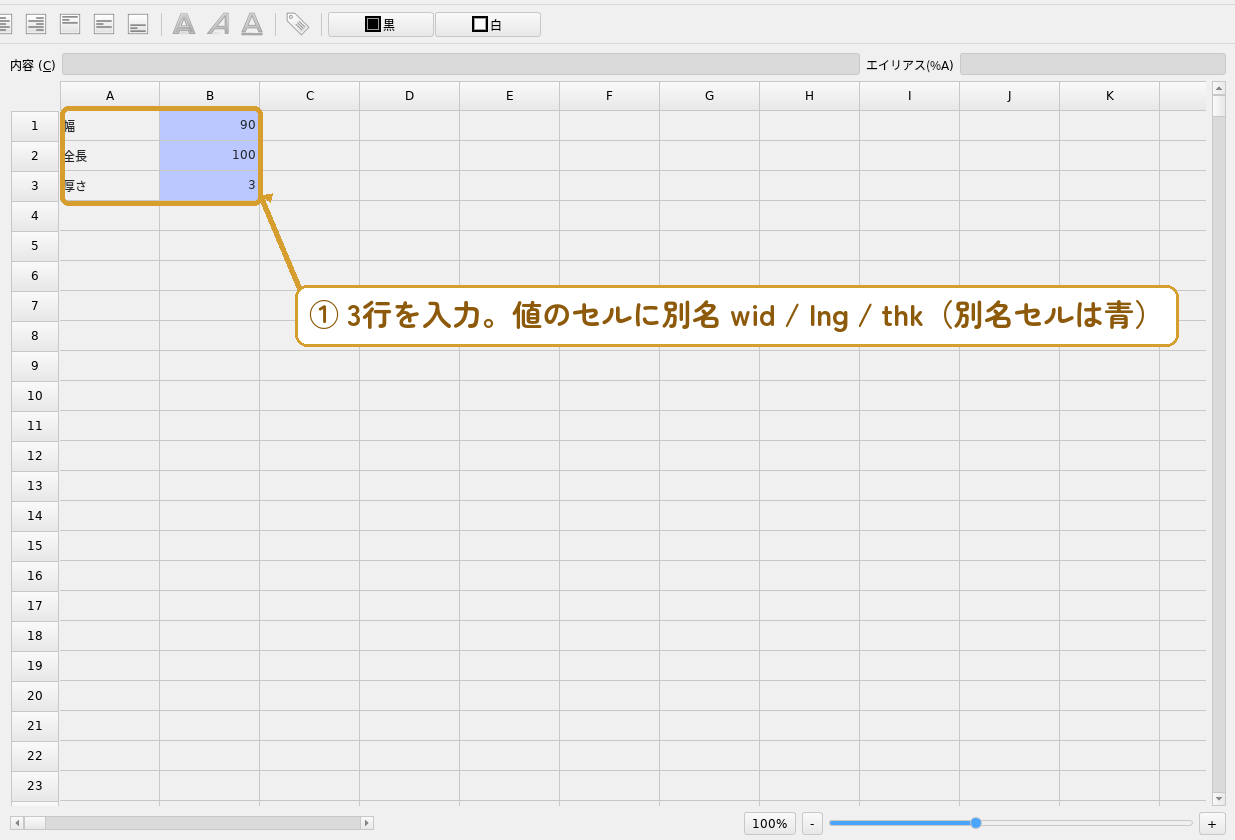The width and height of the screenshot is (1235, 840).
Task: Select cell containing 幅
Action: pos(110,126)
